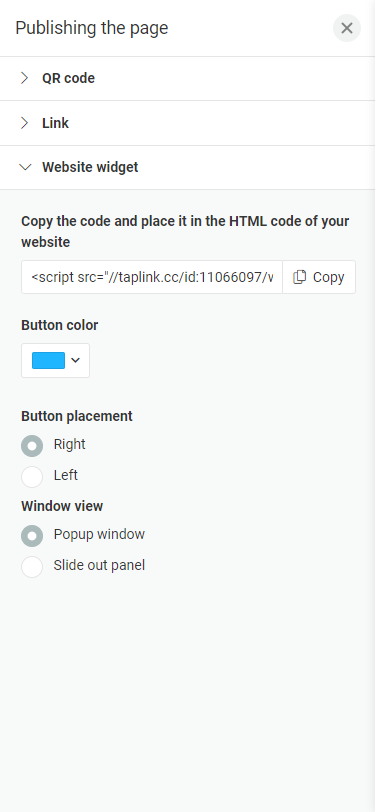Open the QR code section title
375x812 pixels.
(68, 78)
